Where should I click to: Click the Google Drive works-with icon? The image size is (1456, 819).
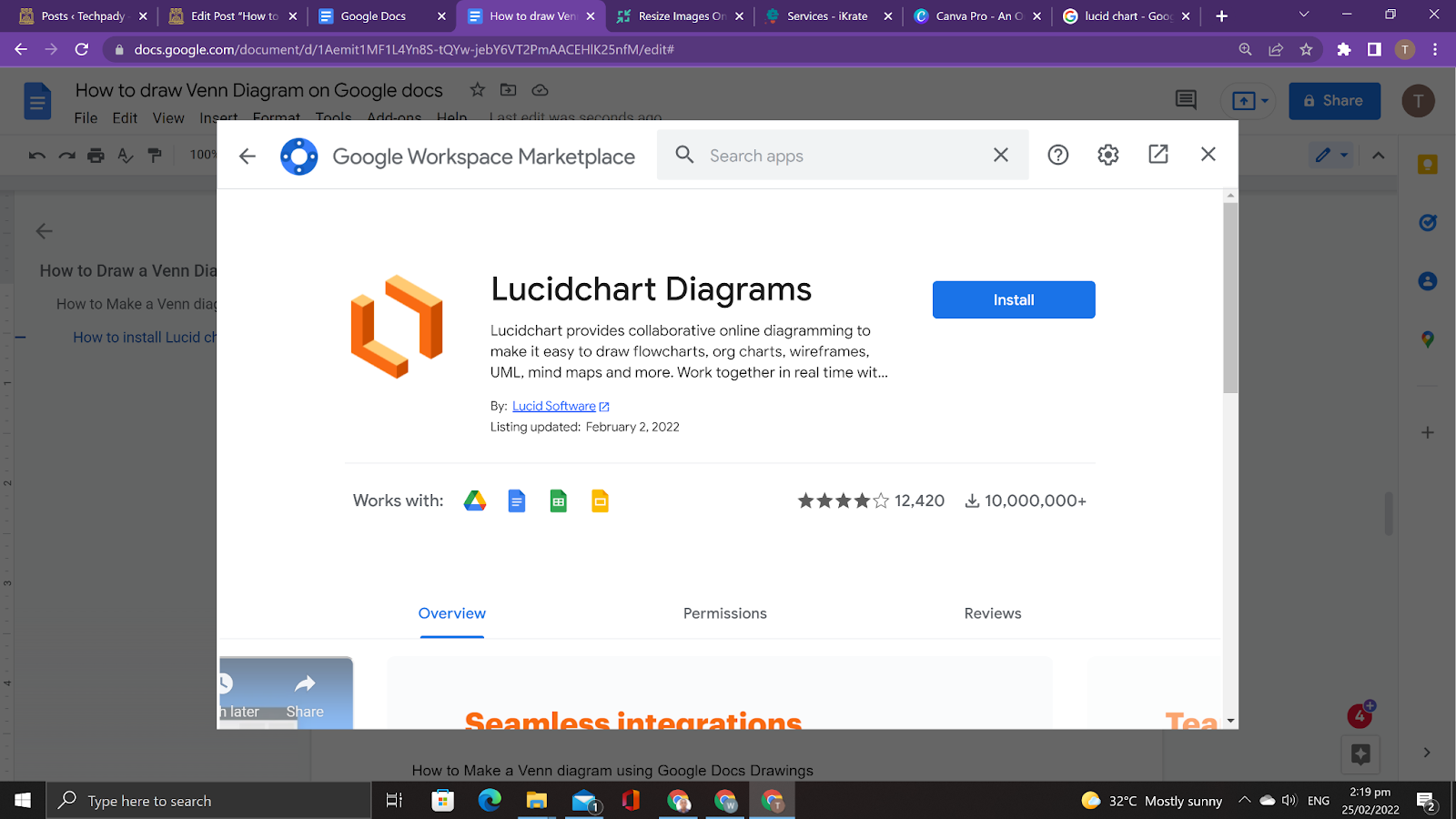(475, 500)
